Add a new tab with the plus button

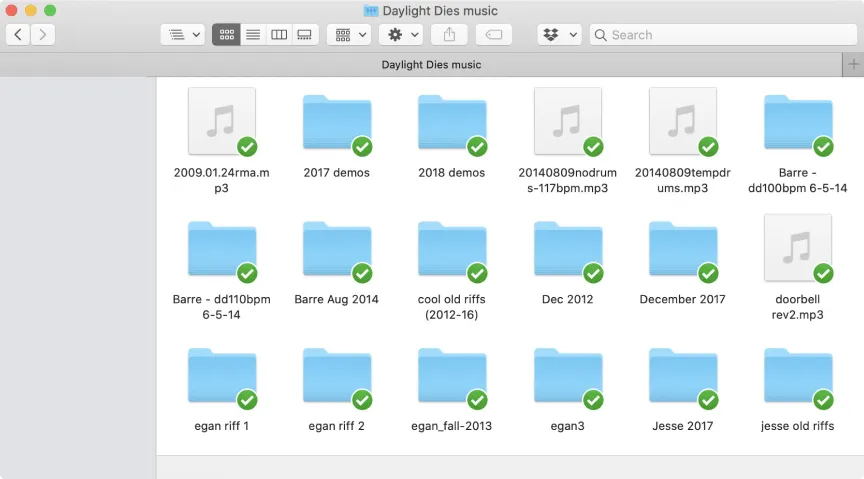click(x=853, y=64)
